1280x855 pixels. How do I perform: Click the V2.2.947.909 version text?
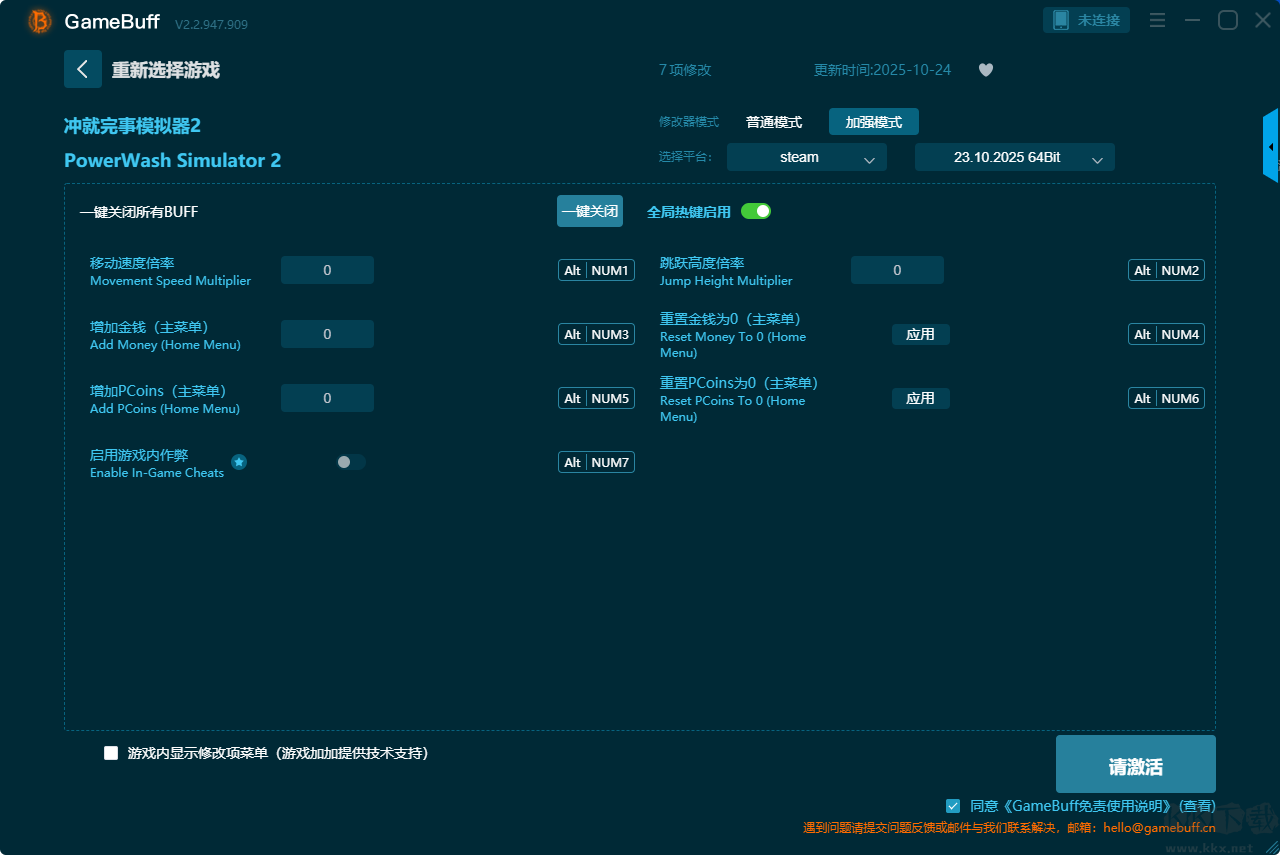[x=211, y=24]
